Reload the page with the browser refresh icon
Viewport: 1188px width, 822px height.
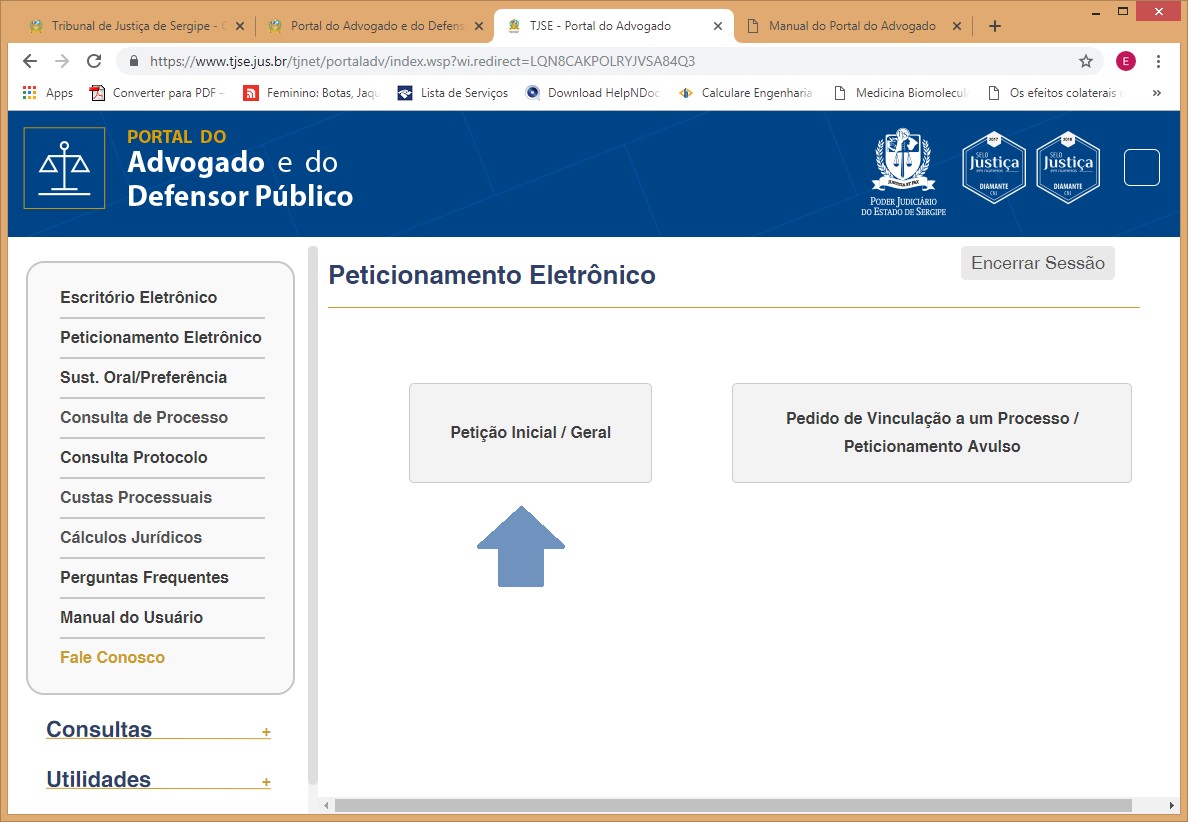point(94,61)
